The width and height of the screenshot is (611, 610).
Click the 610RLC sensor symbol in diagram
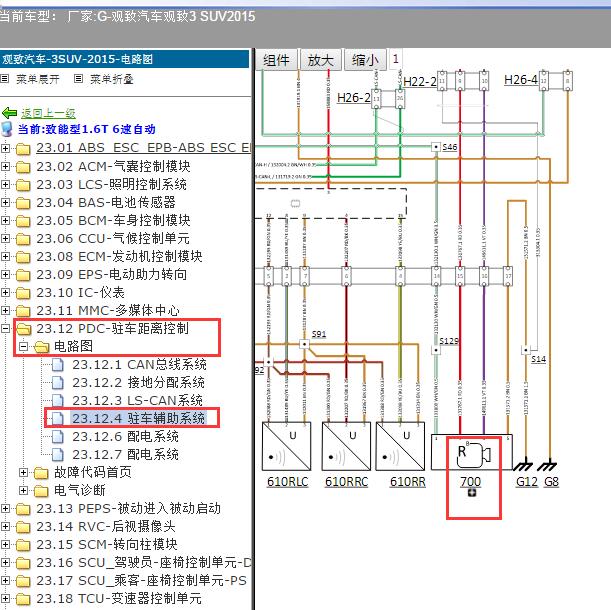[286, 446]
